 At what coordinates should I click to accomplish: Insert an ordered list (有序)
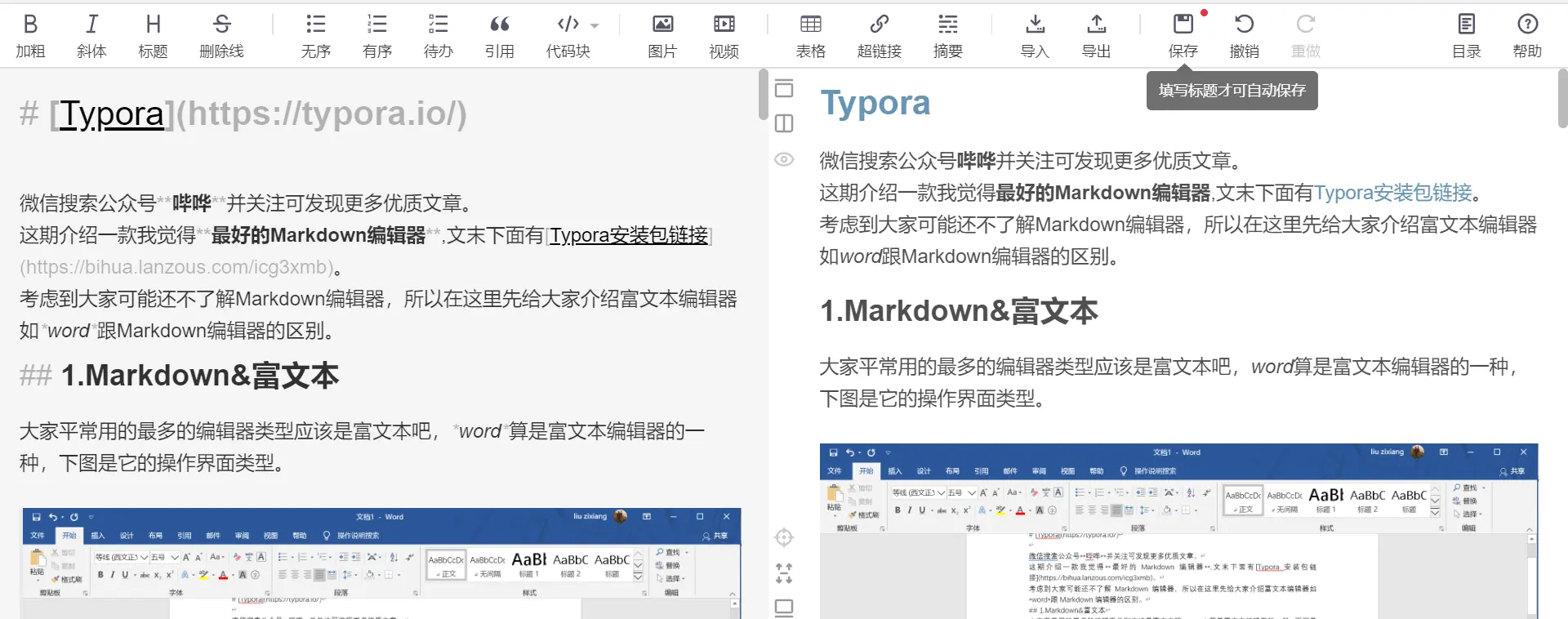tap(376, 35)
